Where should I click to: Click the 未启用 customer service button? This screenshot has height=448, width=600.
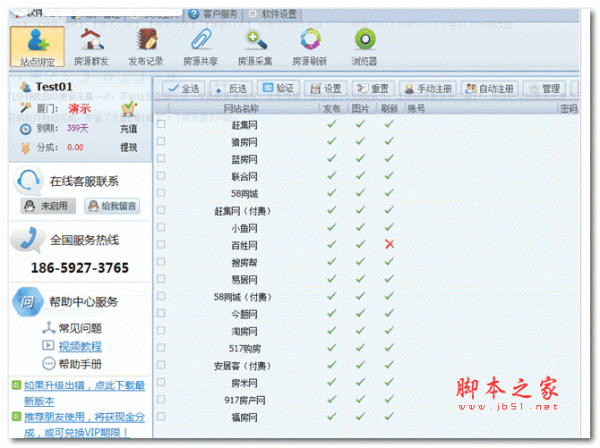click(x=48, y=206)
